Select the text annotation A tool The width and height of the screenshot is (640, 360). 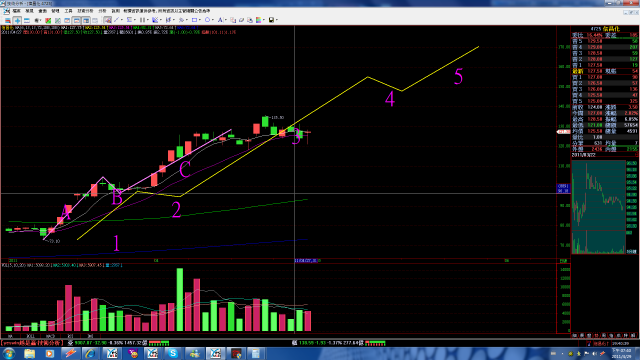tap(220, 20)
